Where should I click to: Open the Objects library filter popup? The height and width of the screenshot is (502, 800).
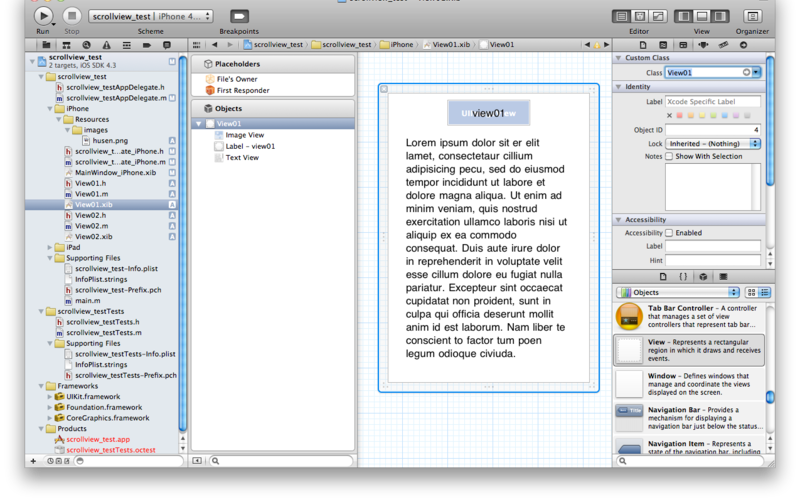point(678,292)
